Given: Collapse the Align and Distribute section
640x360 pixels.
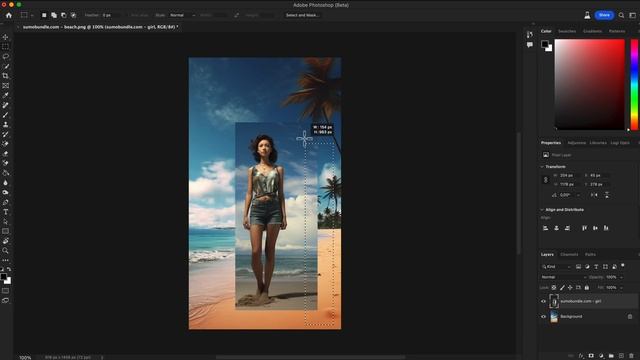Looking at the screenshot, I should (x=542, y=210).
